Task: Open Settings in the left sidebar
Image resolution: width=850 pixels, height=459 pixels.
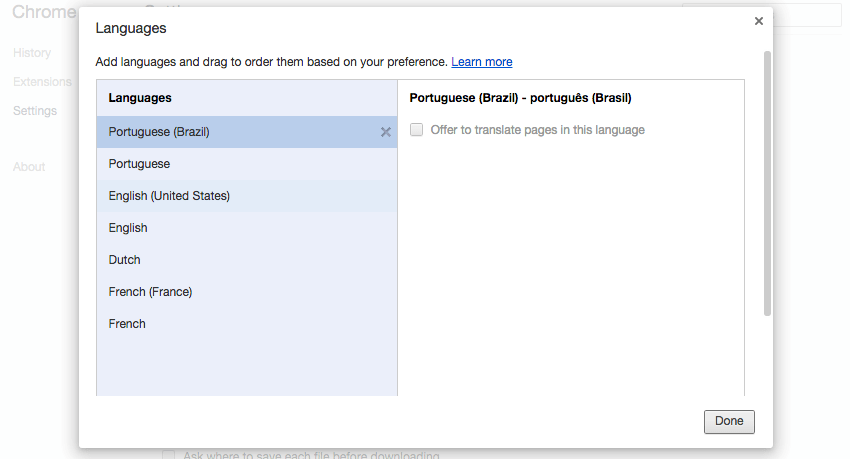Action: (x=35, y=111)
